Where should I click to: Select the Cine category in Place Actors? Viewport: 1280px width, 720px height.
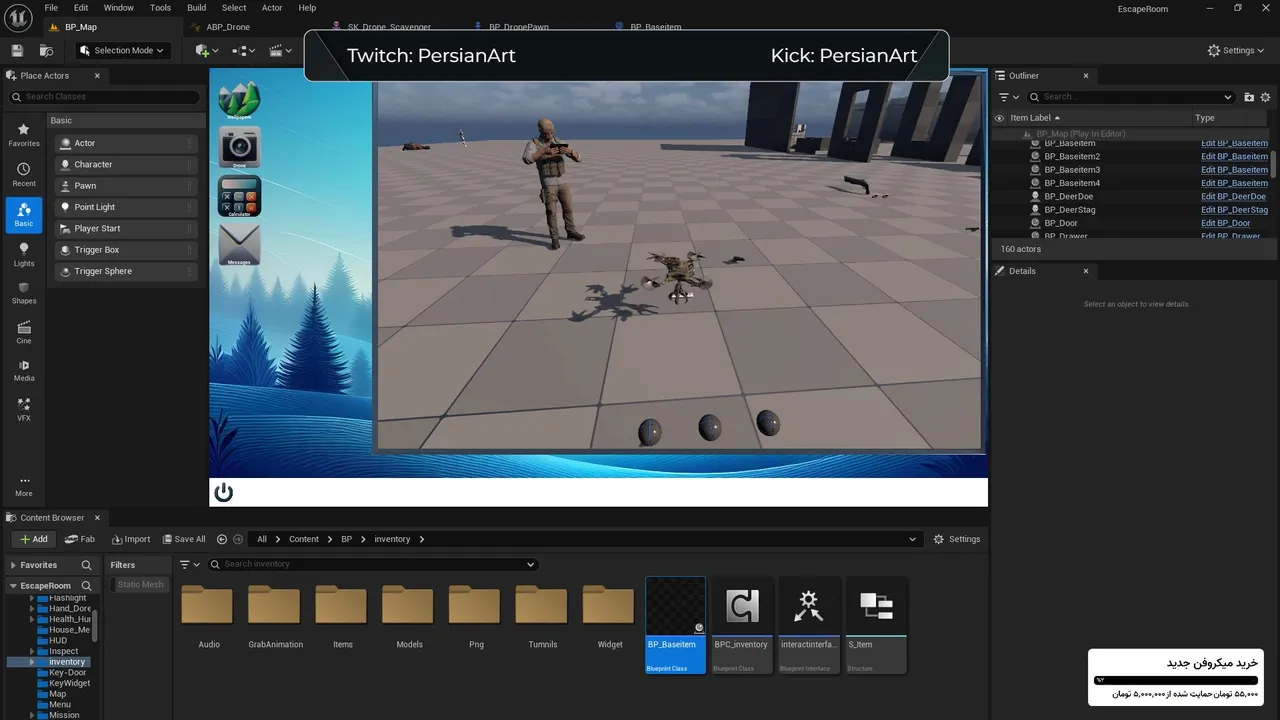point(24,332)
